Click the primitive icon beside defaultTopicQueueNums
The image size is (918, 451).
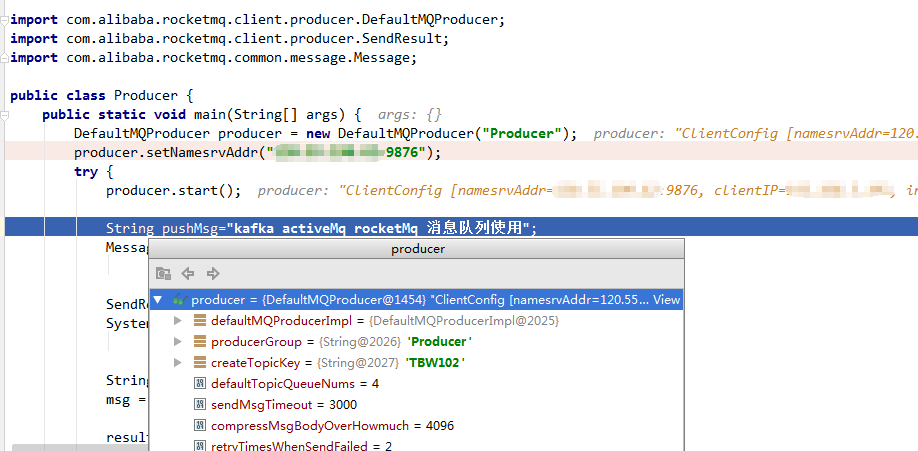200,384
